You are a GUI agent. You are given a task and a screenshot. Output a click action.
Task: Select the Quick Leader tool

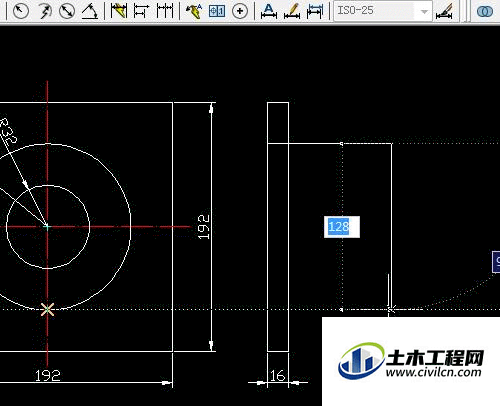pos(194,11)
